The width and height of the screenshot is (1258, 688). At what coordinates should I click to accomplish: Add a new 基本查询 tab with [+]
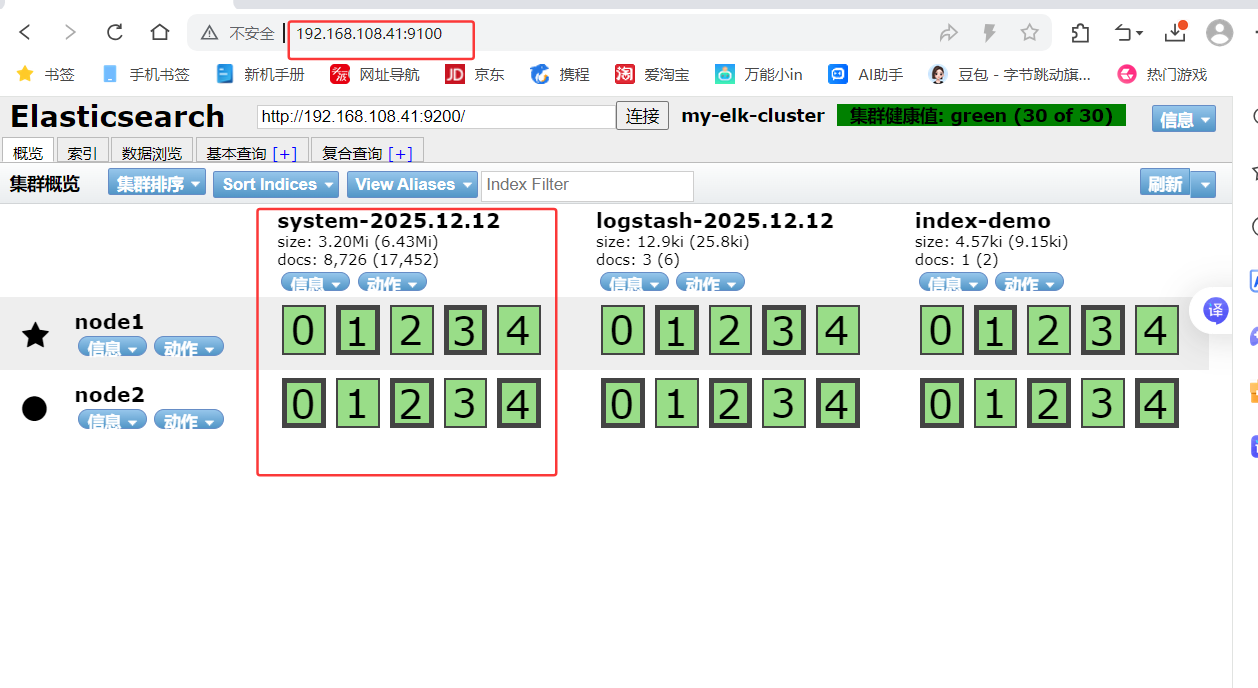coord(285,153)
